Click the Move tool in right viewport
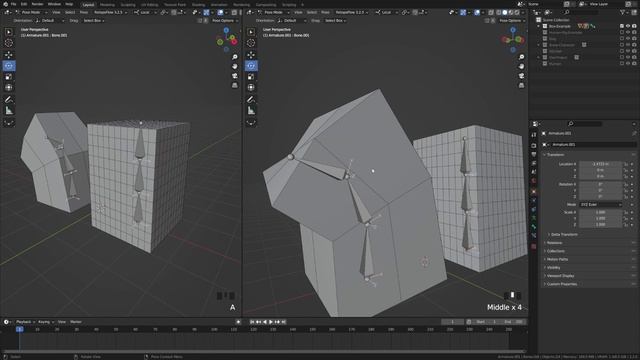Image resolution: width=640 pixels, height=360 pixels. (251, 55)
